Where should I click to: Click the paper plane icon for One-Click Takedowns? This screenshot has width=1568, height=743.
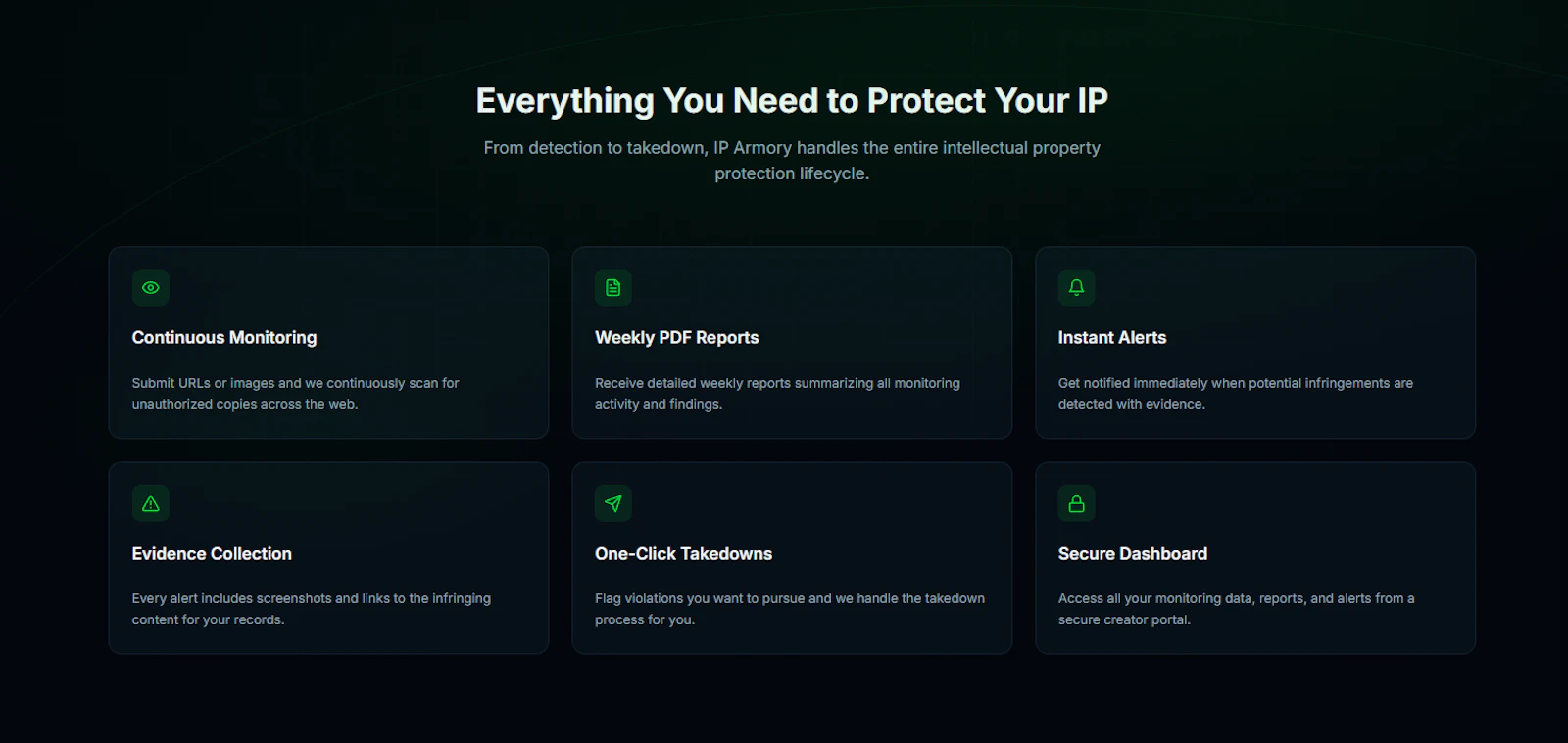click(x=613, y=504)
